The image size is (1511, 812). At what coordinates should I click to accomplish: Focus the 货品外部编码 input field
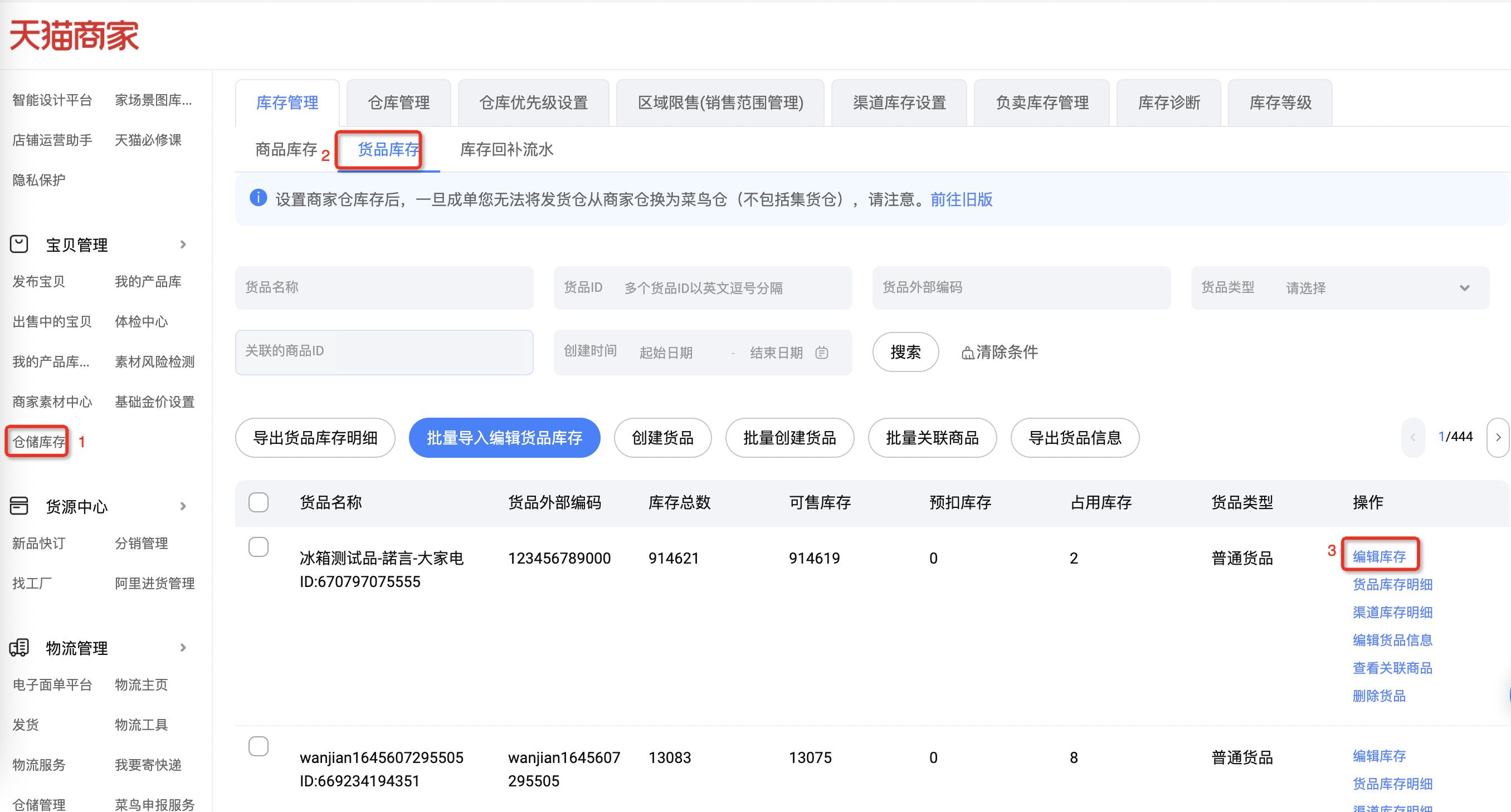point(1021,288)
